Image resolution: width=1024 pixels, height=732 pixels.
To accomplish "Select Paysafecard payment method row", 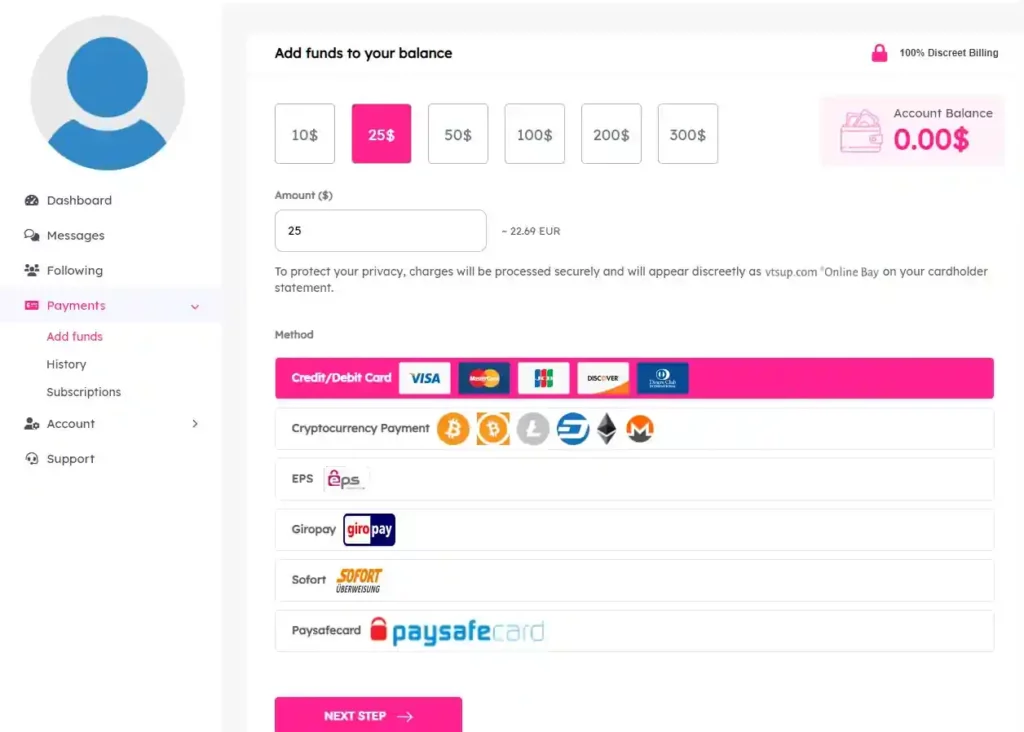I will point(634,631).
